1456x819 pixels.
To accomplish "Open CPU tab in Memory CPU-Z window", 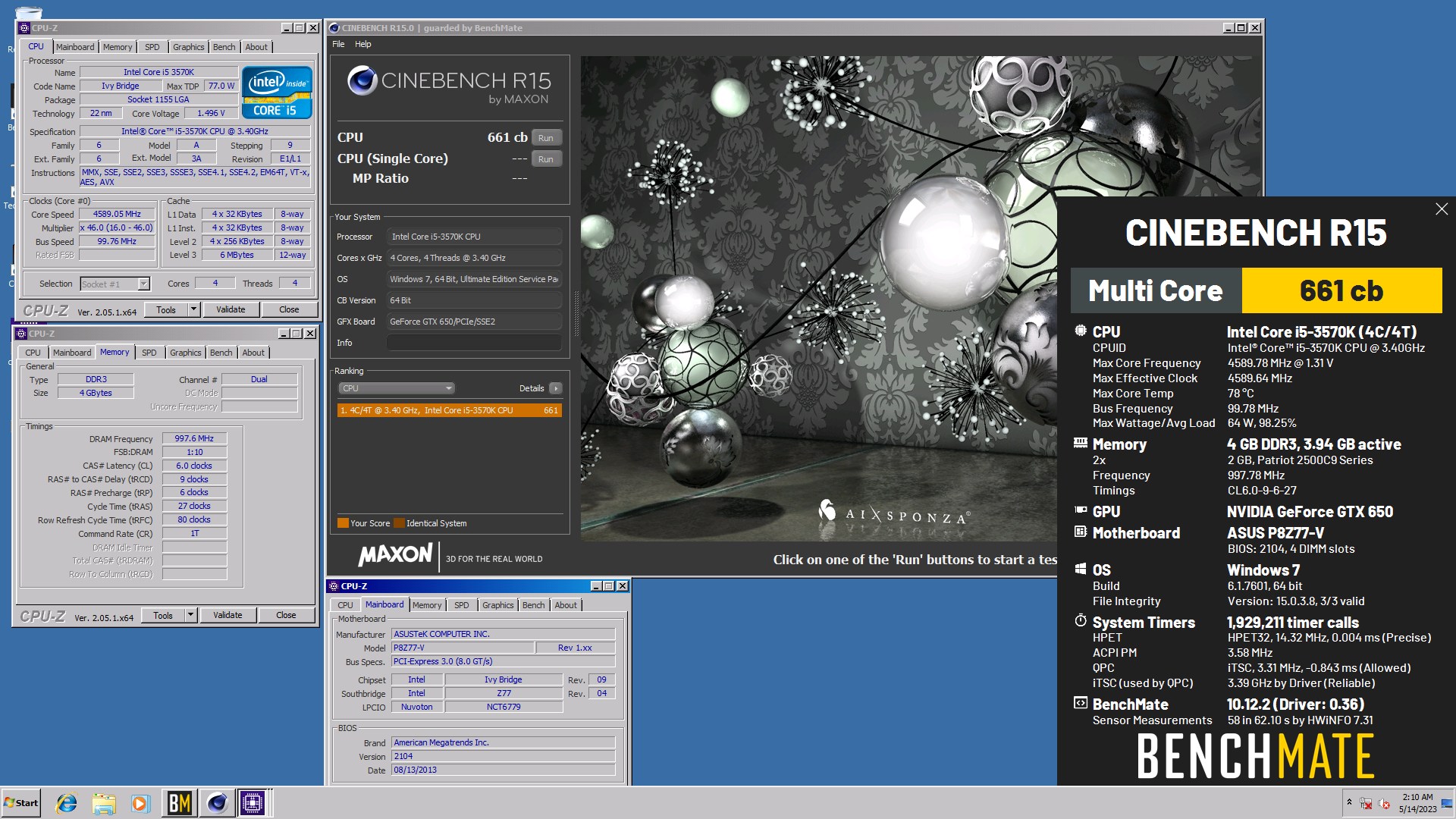I will tap(33, 353).
